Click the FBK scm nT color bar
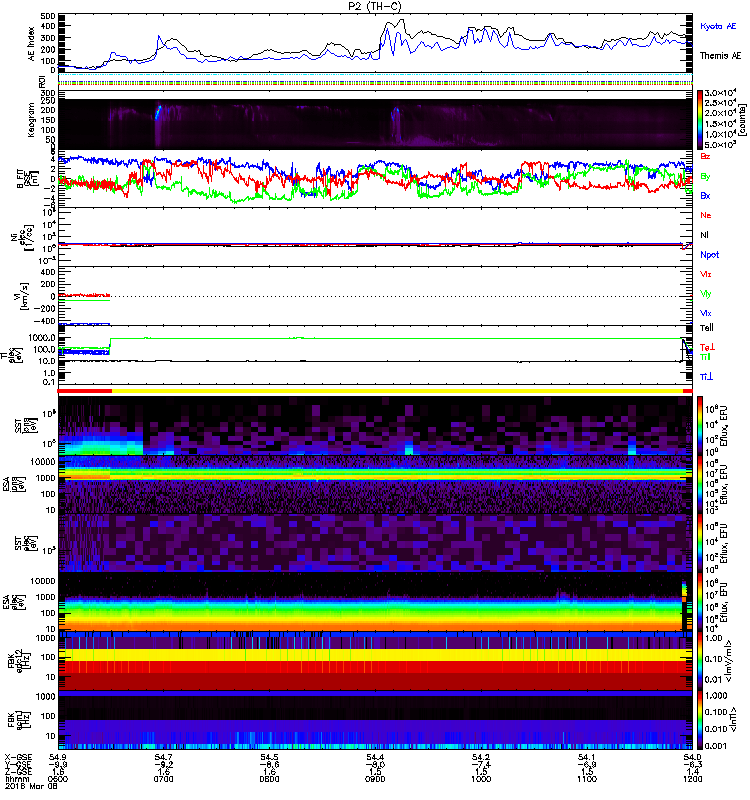 [x=700, y=720]
